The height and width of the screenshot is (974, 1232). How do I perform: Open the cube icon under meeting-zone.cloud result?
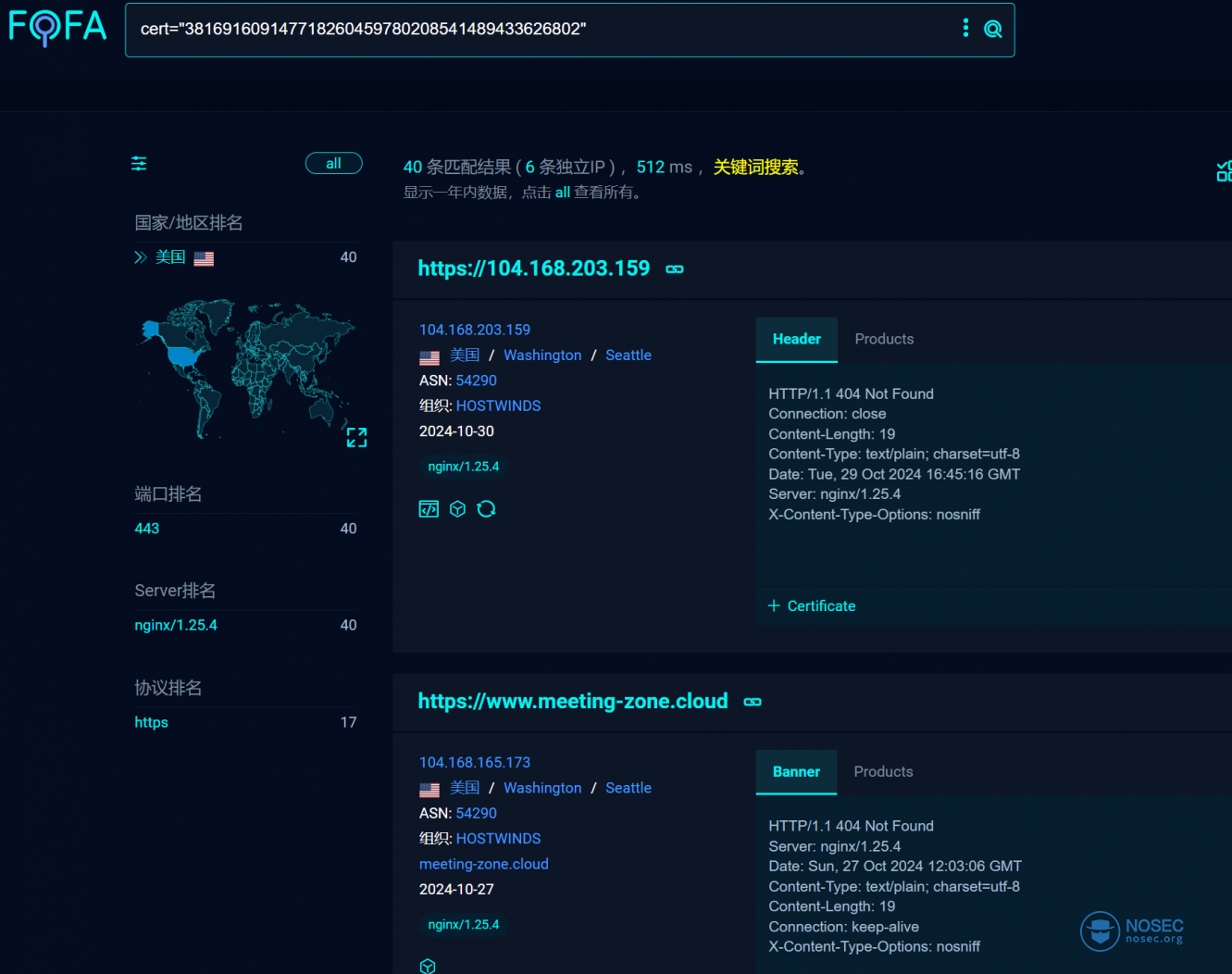pyautogui.click(x=428, y=966)
